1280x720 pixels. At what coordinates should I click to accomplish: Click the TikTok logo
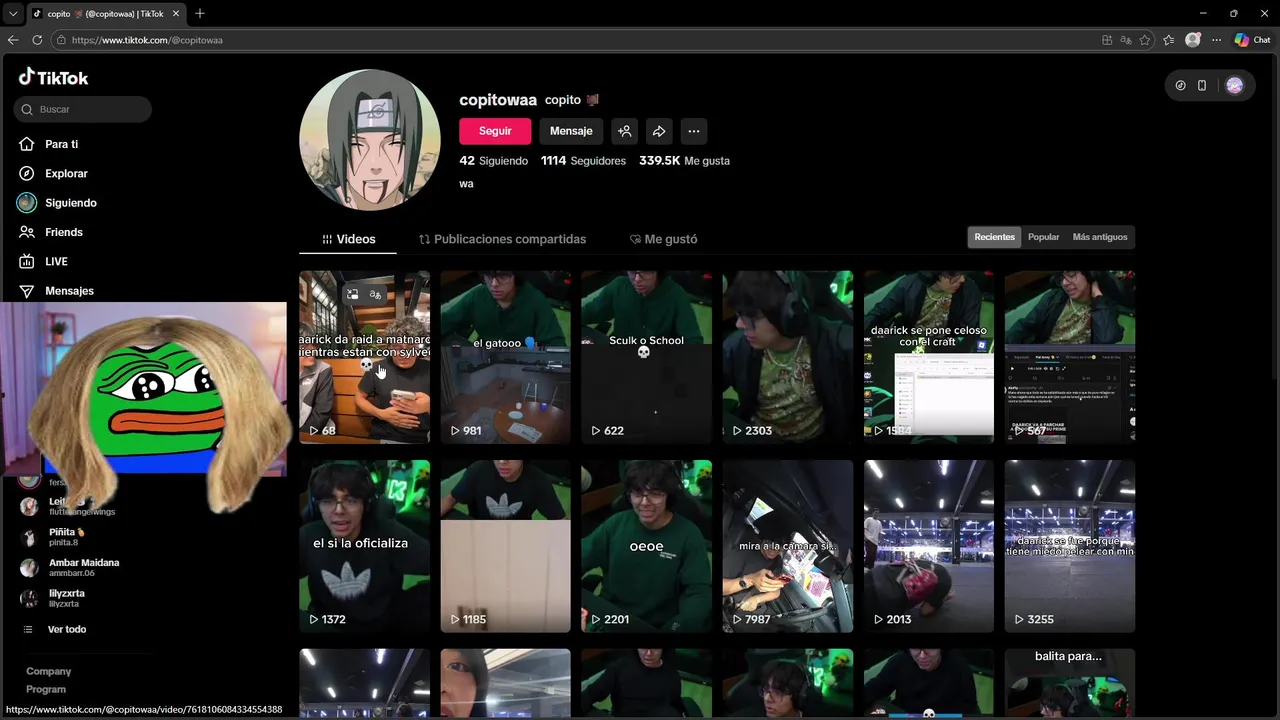click(53, 77)
